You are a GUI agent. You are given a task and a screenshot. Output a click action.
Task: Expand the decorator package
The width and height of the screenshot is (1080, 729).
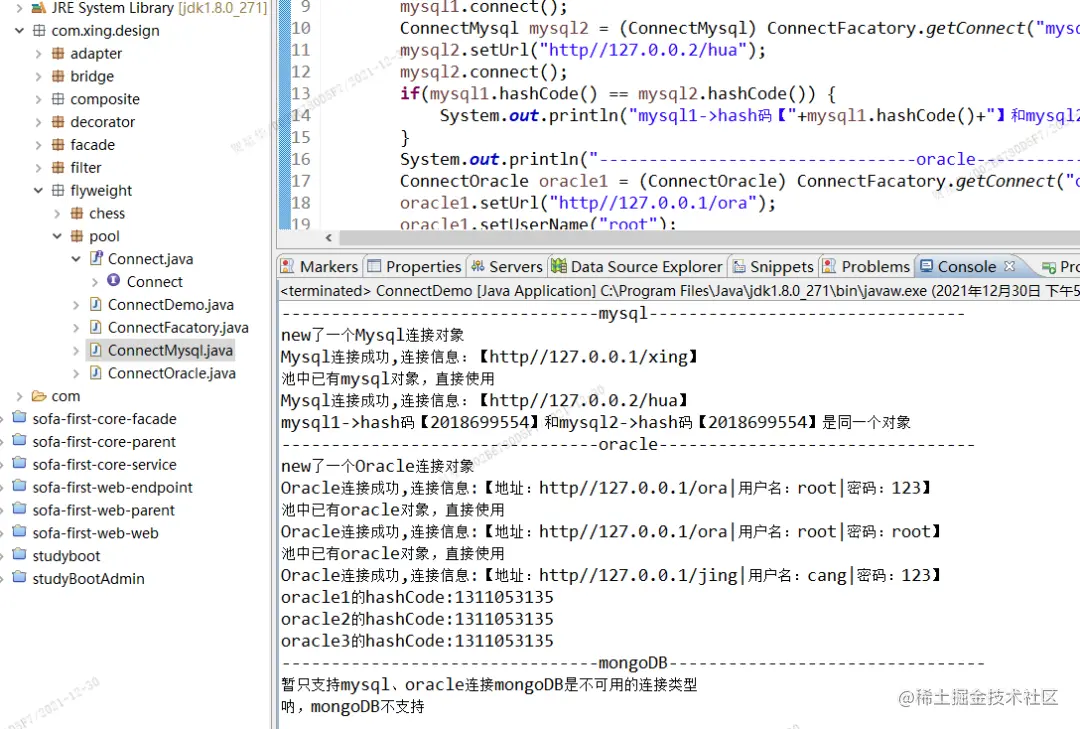point(39,122)
